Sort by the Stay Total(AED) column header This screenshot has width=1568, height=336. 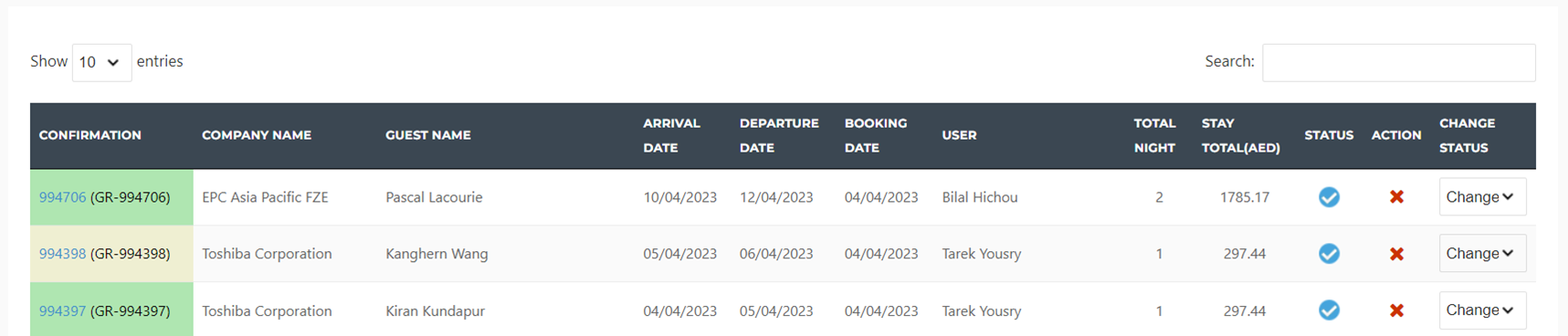pyautogui.click(x=1240, y=135)
